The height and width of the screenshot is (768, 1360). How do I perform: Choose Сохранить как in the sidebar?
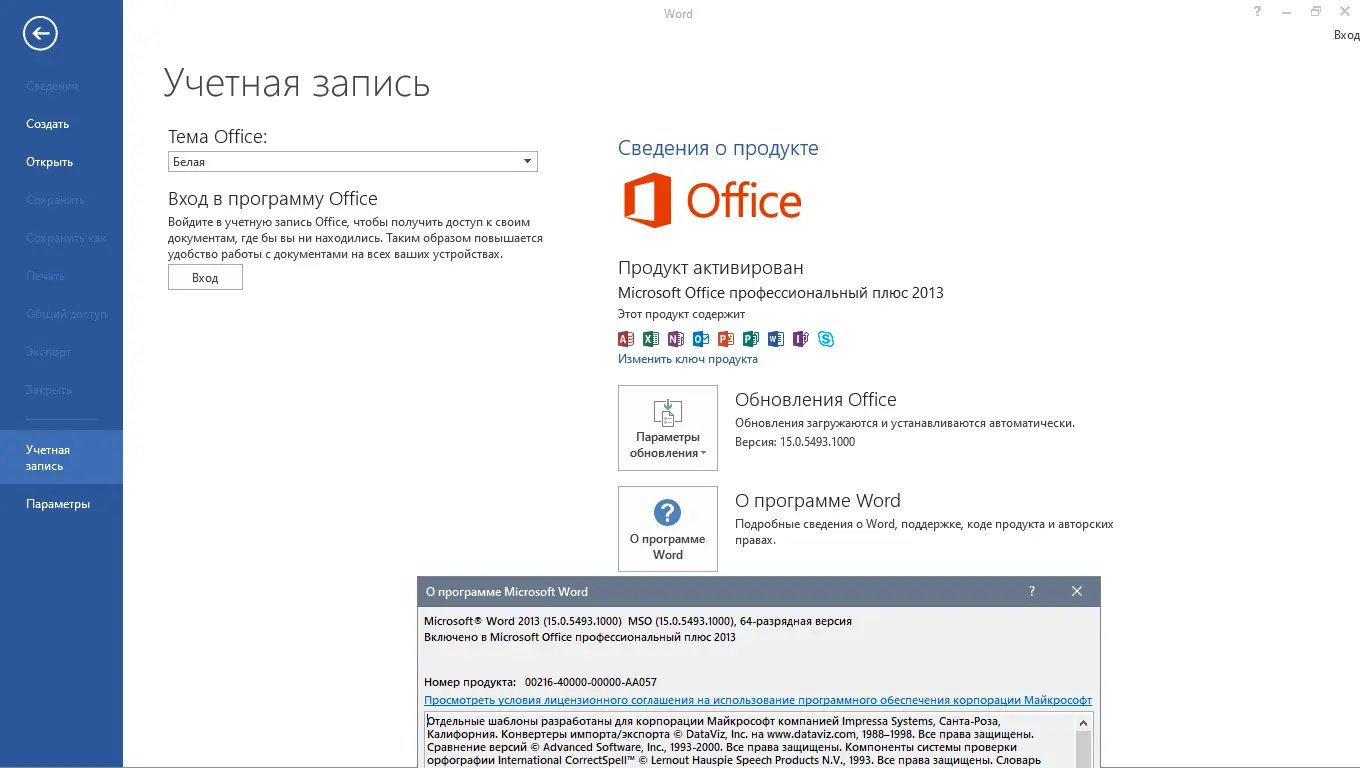[x=66, y=238]
